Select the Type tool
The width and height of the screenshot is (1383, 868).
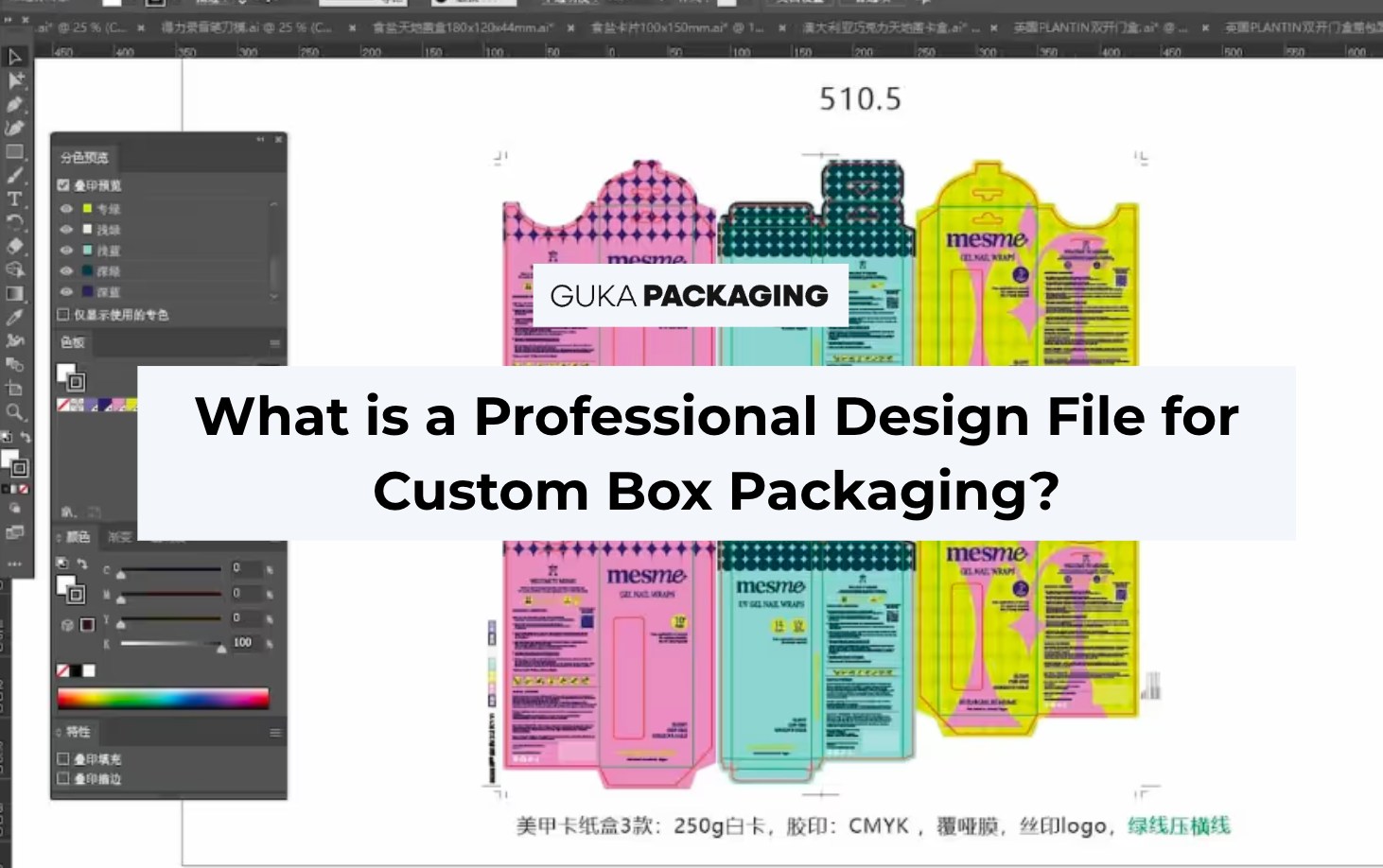[15, 199]
